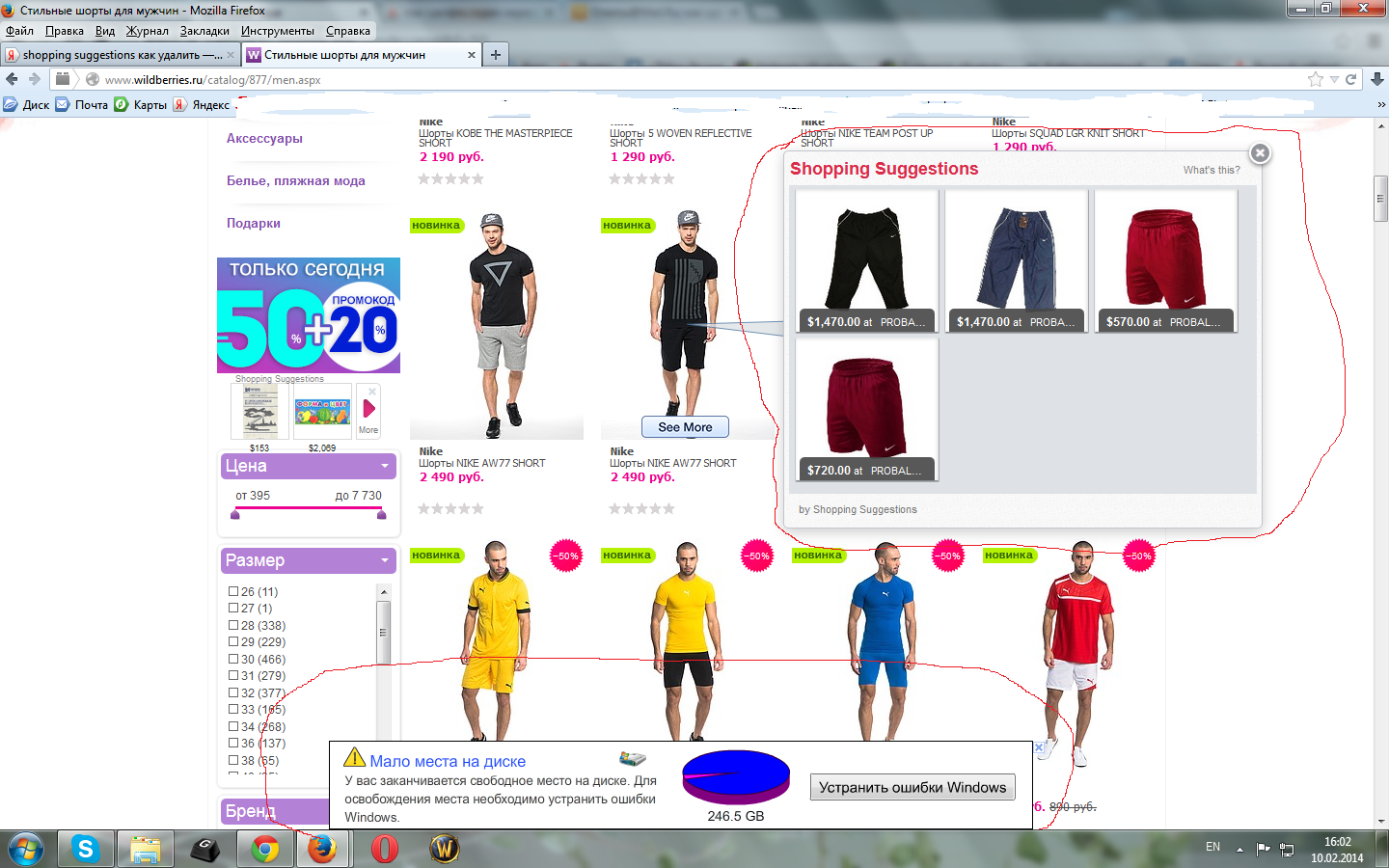Open the Подарки category link
The width and height of the screenshot is (1389, 868).
254,223
